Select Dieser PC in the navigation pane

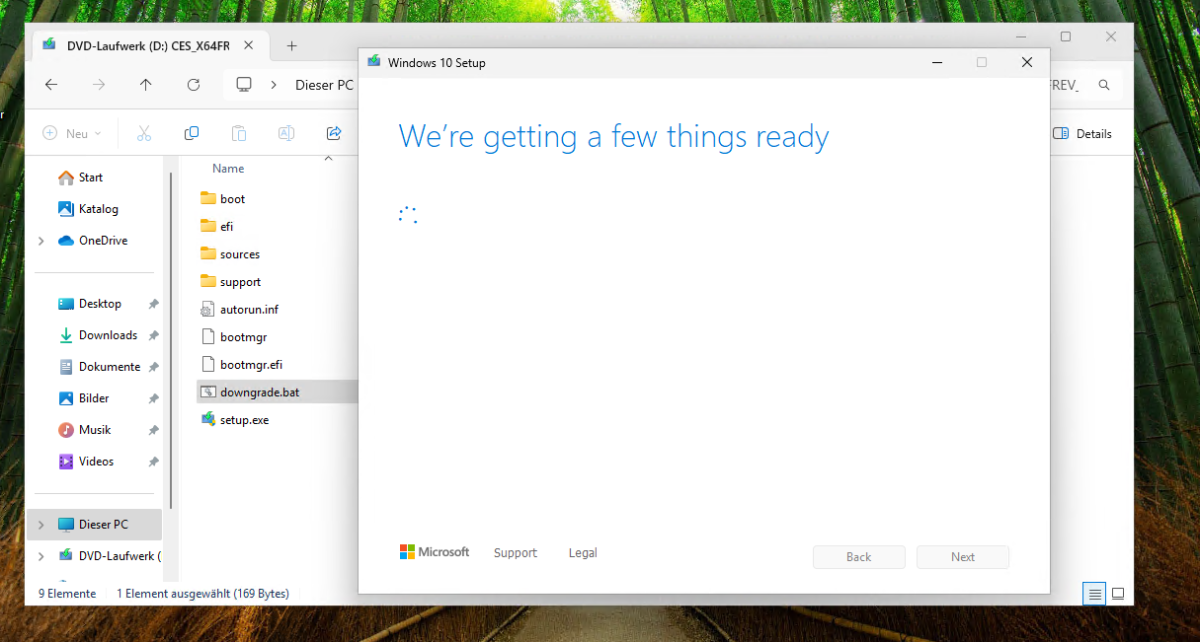pyautogui.click(x=103, y=524)
